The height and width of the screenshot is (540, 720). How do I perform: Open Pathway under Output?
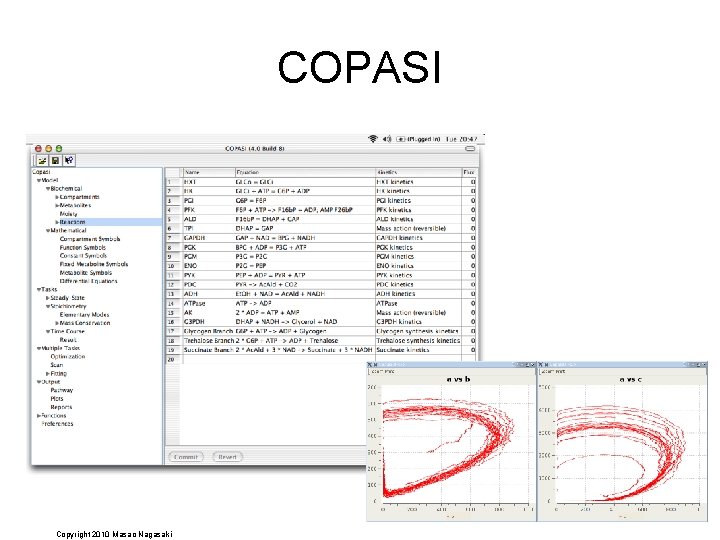click(x=62, y=390)
